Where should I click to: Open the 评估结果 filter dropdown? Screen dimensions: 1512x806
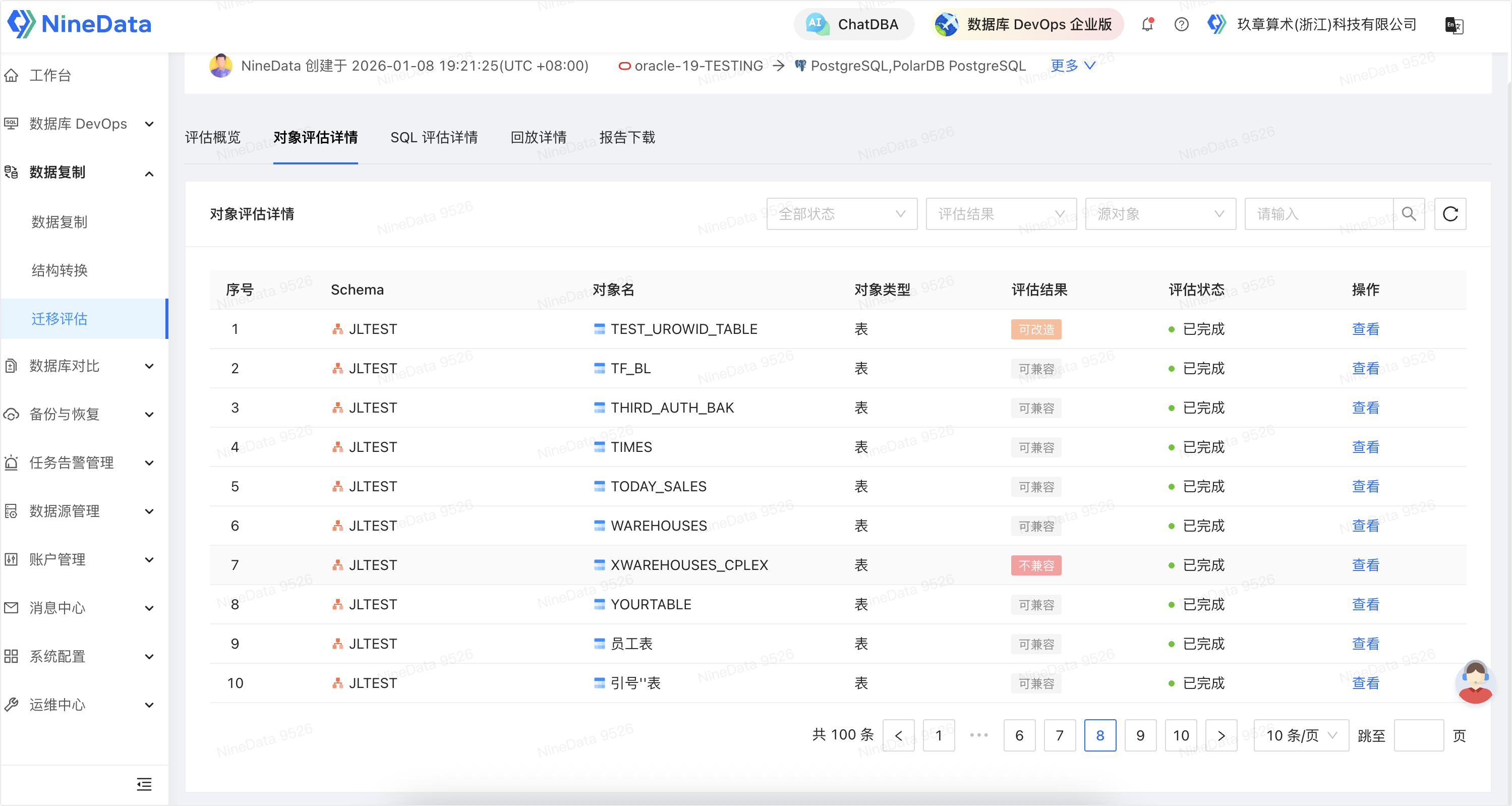point(1000,214)
